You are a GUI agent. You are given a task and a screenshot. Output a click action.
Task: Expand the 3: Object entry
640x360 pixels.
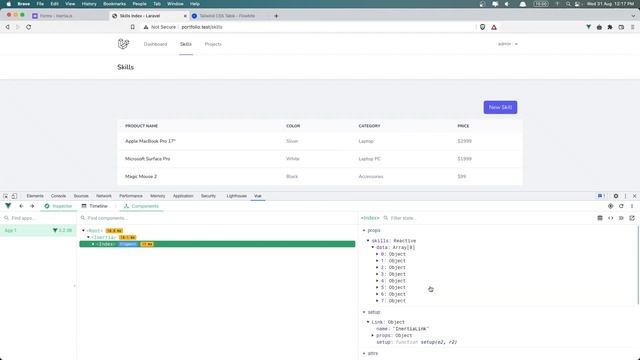(x=377, y=274)
